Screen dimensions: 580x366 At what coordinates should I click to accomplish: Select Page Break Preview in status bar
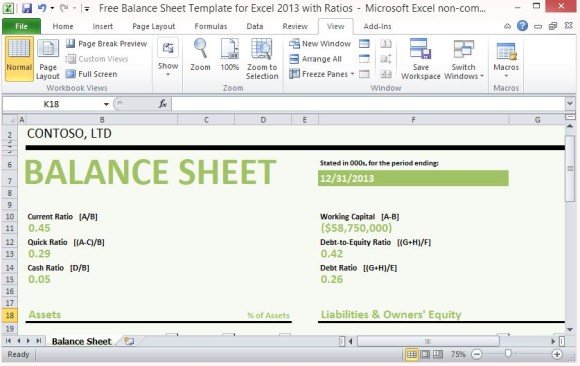coord(438,355)
